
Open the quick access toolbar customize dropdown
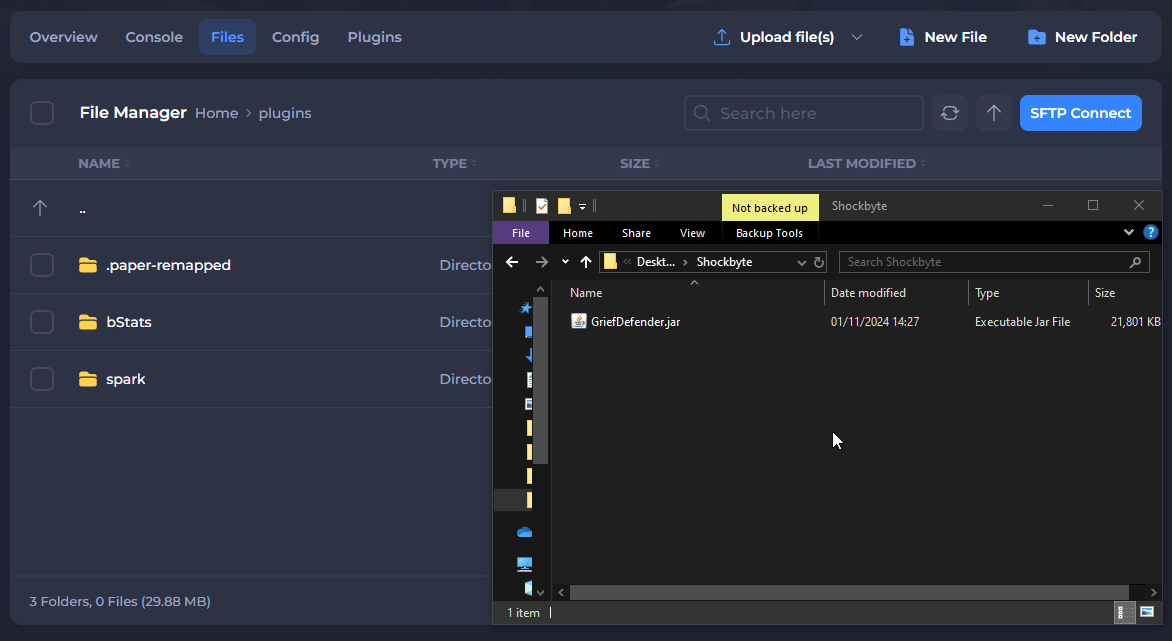point(582,206)
